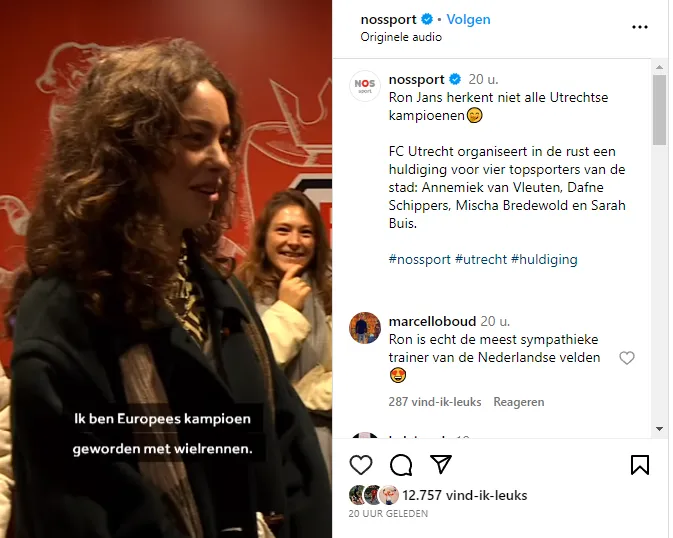Click the NOS sport profile avatar
This screenshot has height=538, width=673.
(365, 85)
